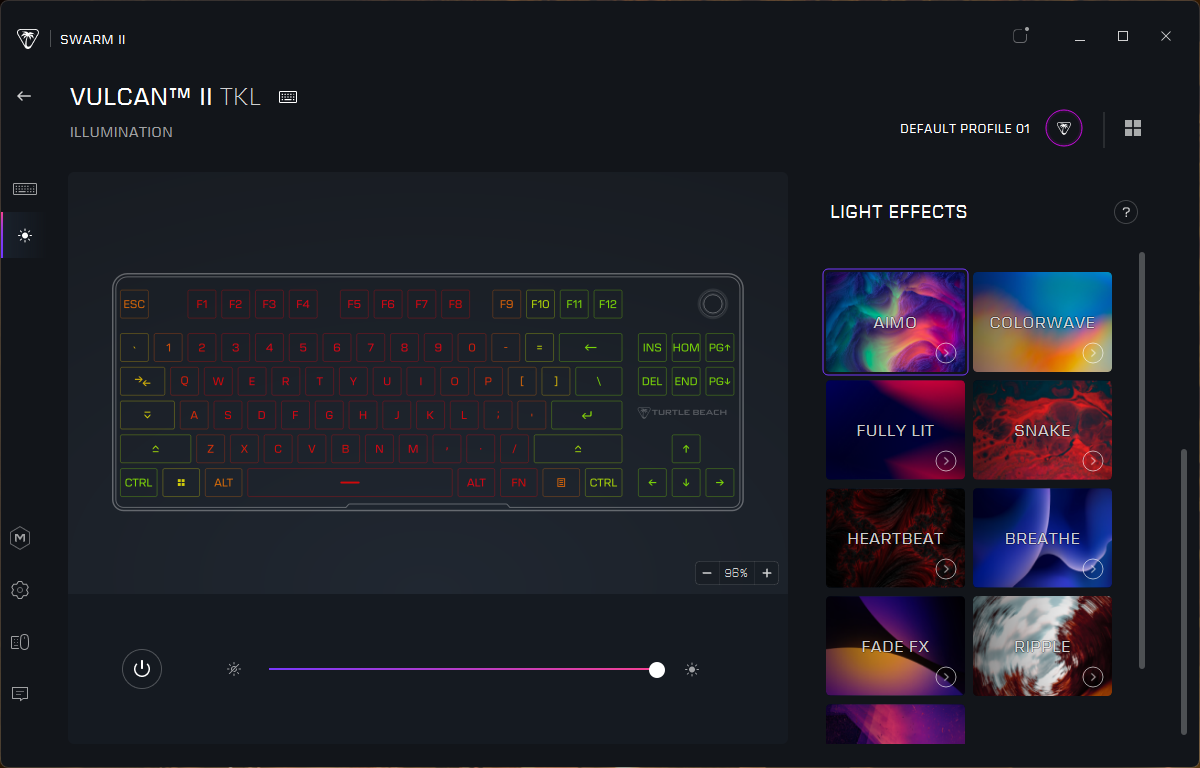This screenshot has width=1200, height=768.
Task: Select the Colorwave light effect
Action: 1042,322
